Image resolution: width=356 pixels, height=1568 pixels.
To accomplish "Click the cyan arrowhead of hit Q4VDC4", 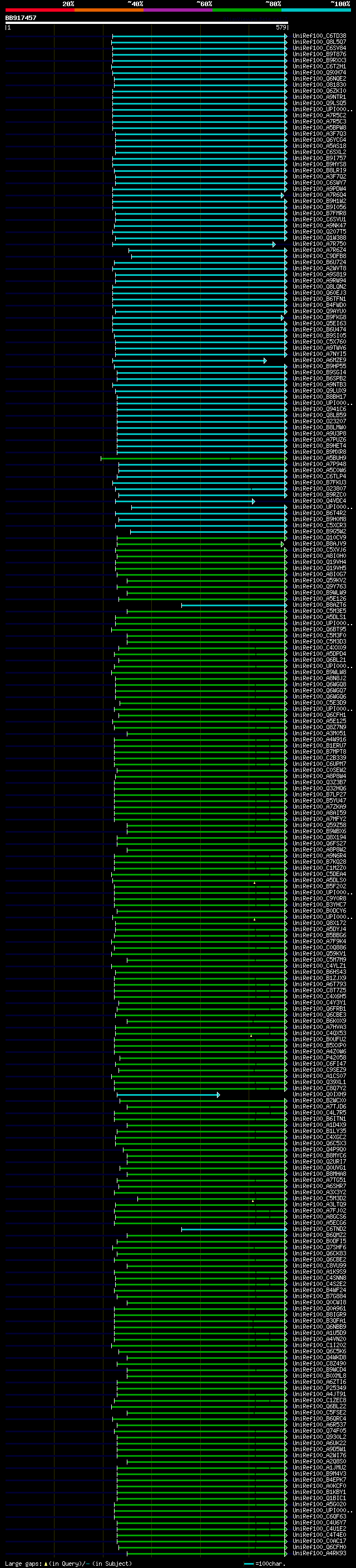I will tap(253, 502).
